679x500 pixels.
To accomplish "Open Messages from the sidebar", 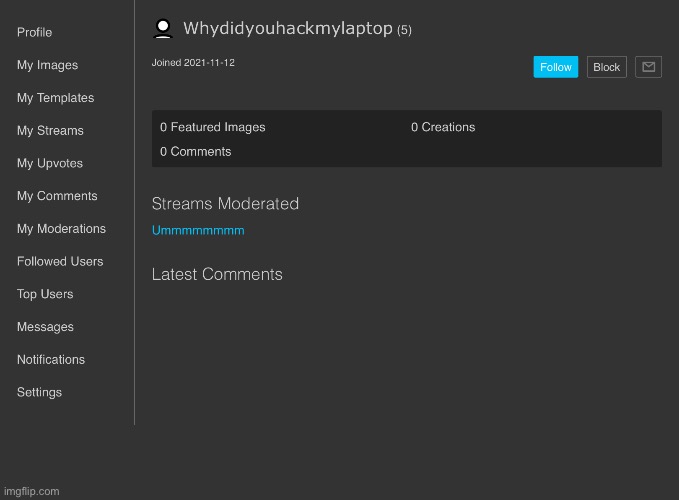I will (45, 327).
